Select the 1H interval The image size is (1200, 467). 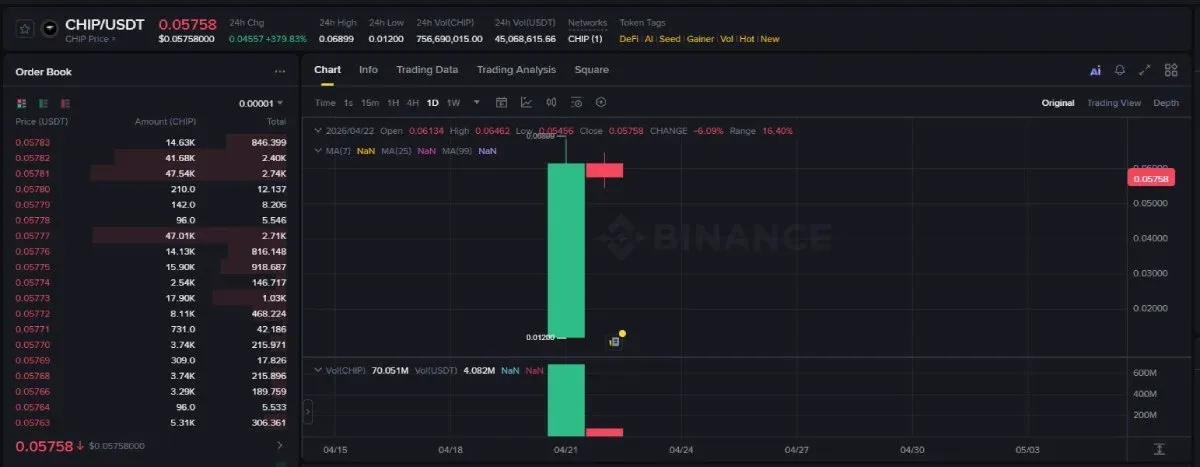point(393,103)
